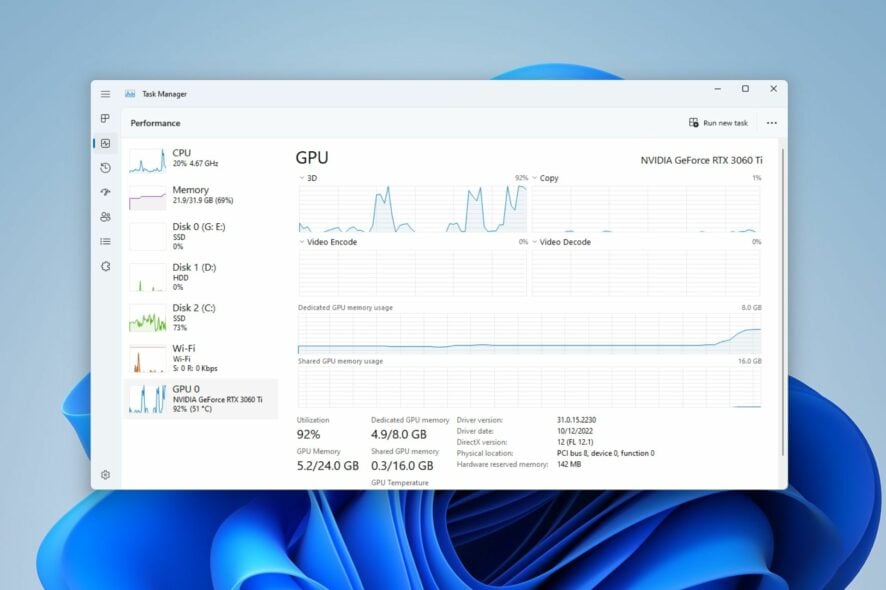This screenshot has height=590, width=886.
Task: Click the Task Manager app icon
Action: click(130, 94)
